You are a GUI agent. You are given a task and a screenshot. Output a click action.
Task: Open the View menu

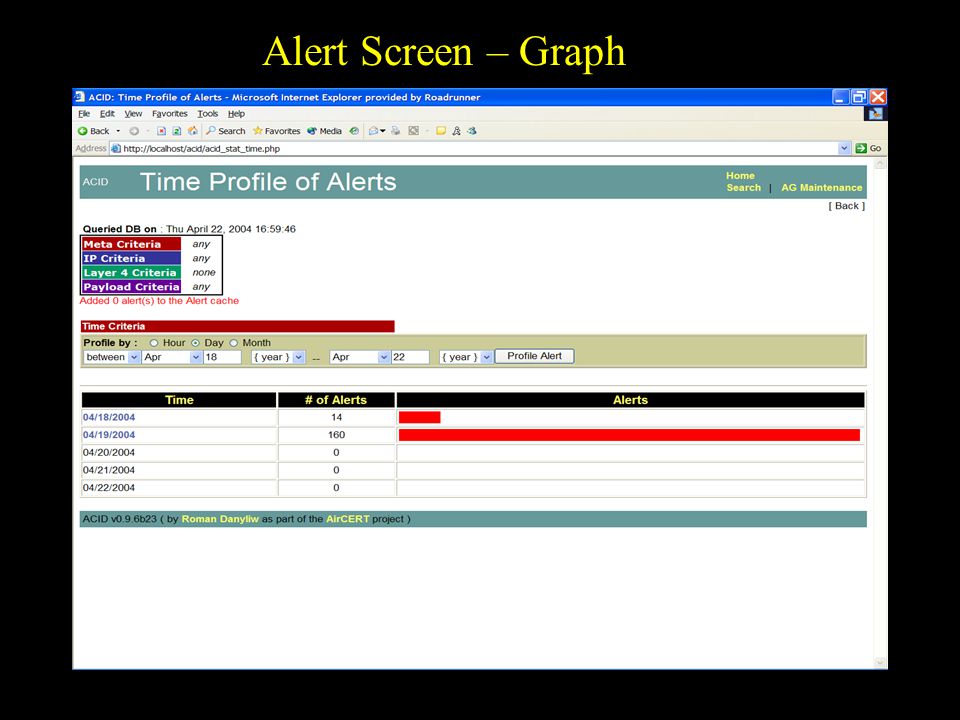[133, 114]
